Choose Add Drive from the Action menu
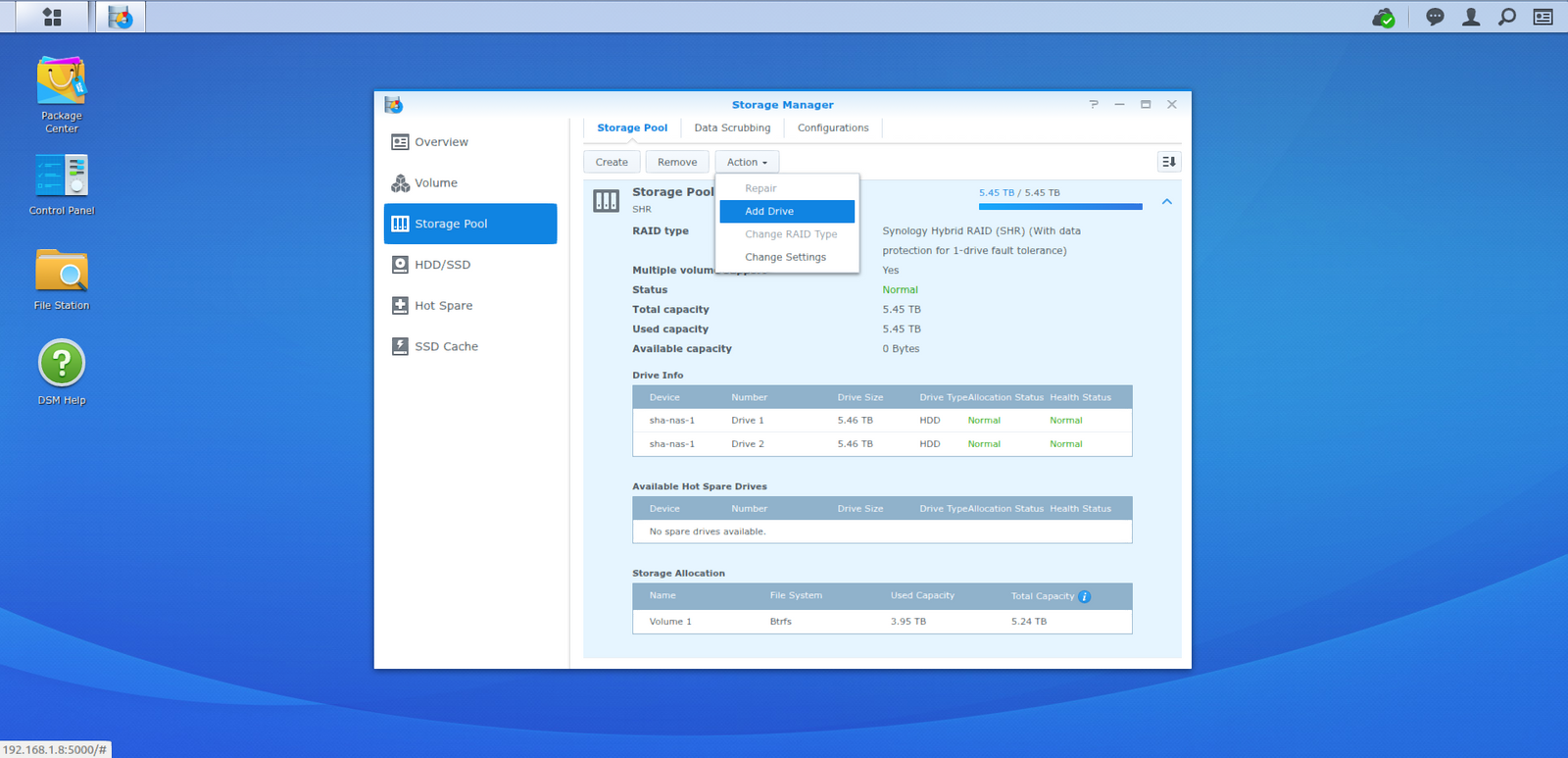1568x758 pixels. pos(787,211)
